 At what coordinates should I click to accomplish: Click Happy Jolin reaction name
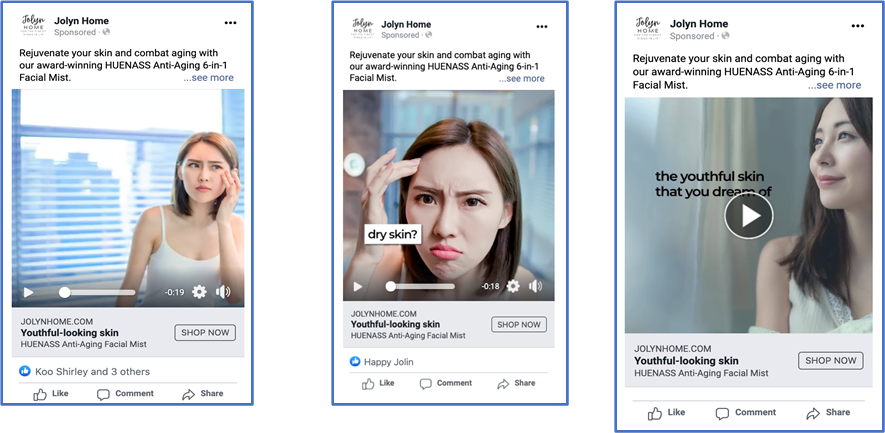point(389,362)
